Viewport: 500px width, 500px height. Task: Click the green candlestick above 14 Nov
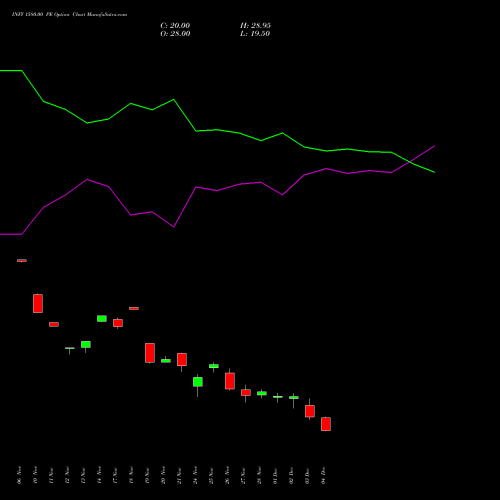102,318
